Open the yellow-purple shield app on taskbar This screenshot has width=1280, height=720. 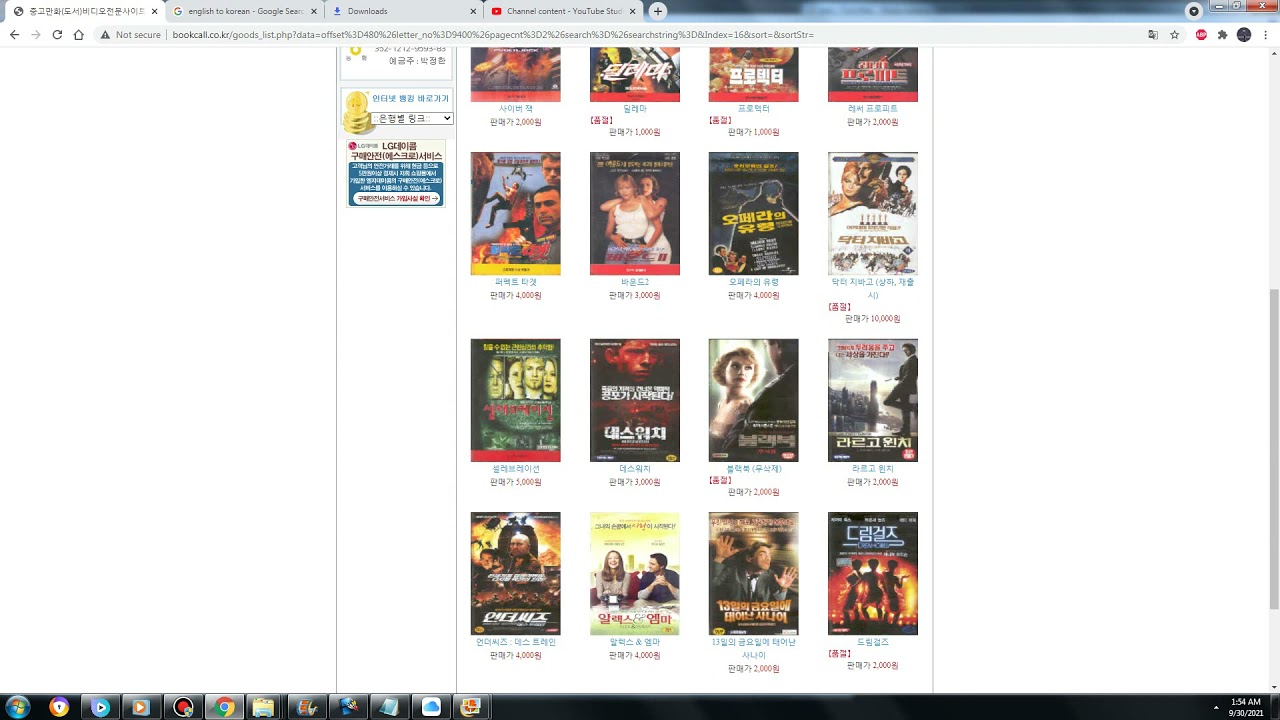coord(59,707)
